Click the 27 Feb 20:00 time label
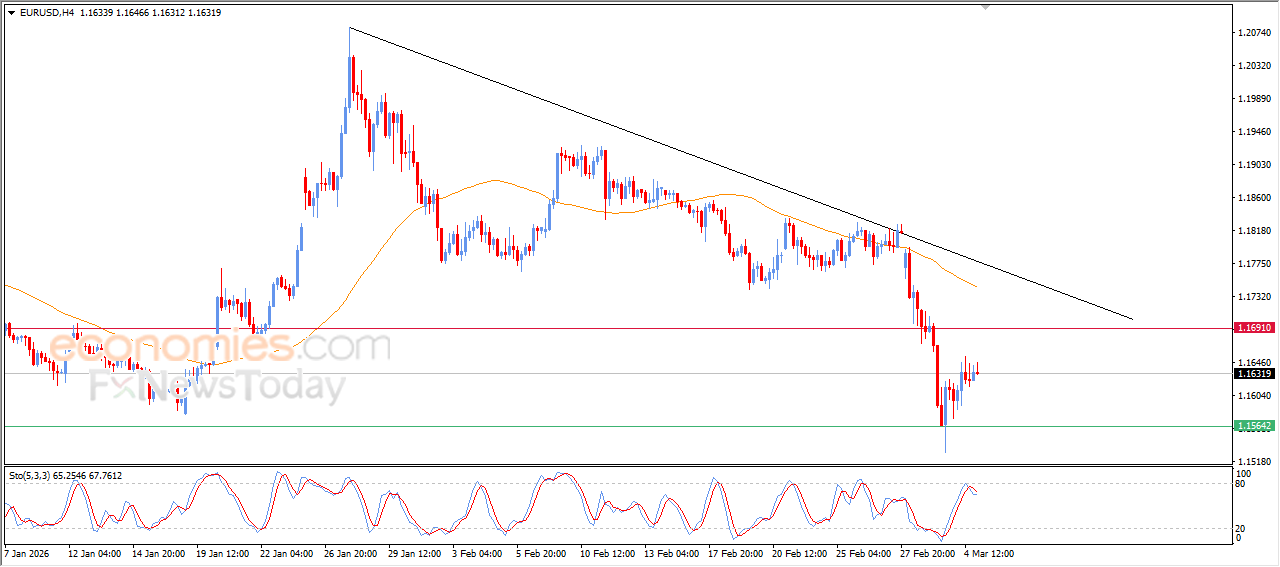 (927, 552)
